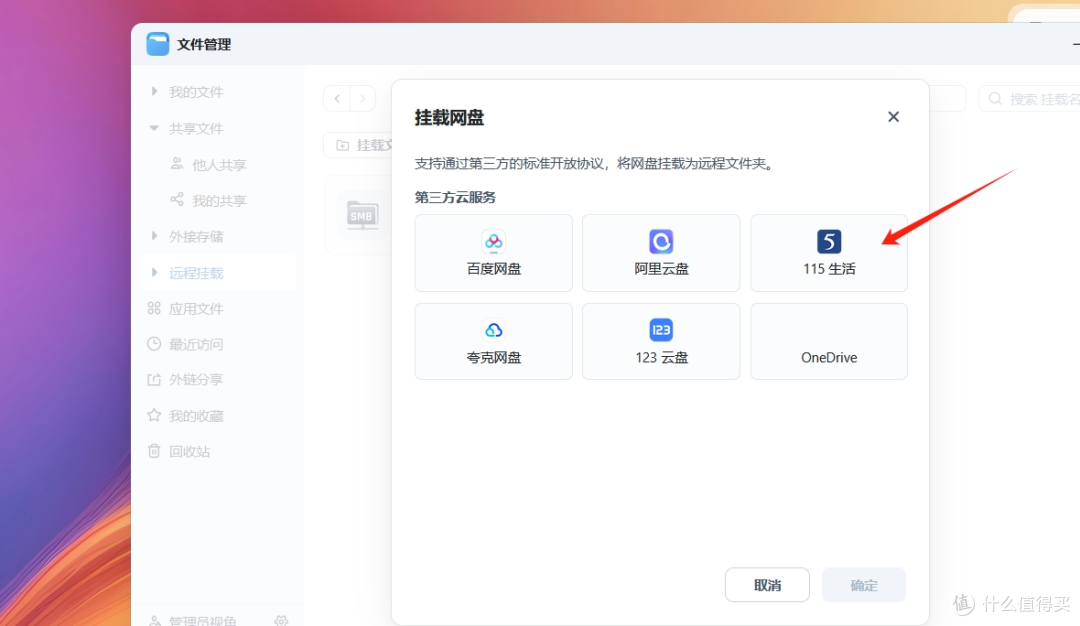Select 远程挂载 label in sidebar
The width and height of the screenshot is (1080, 626).
pyautogui.click(x=196, y=273)
